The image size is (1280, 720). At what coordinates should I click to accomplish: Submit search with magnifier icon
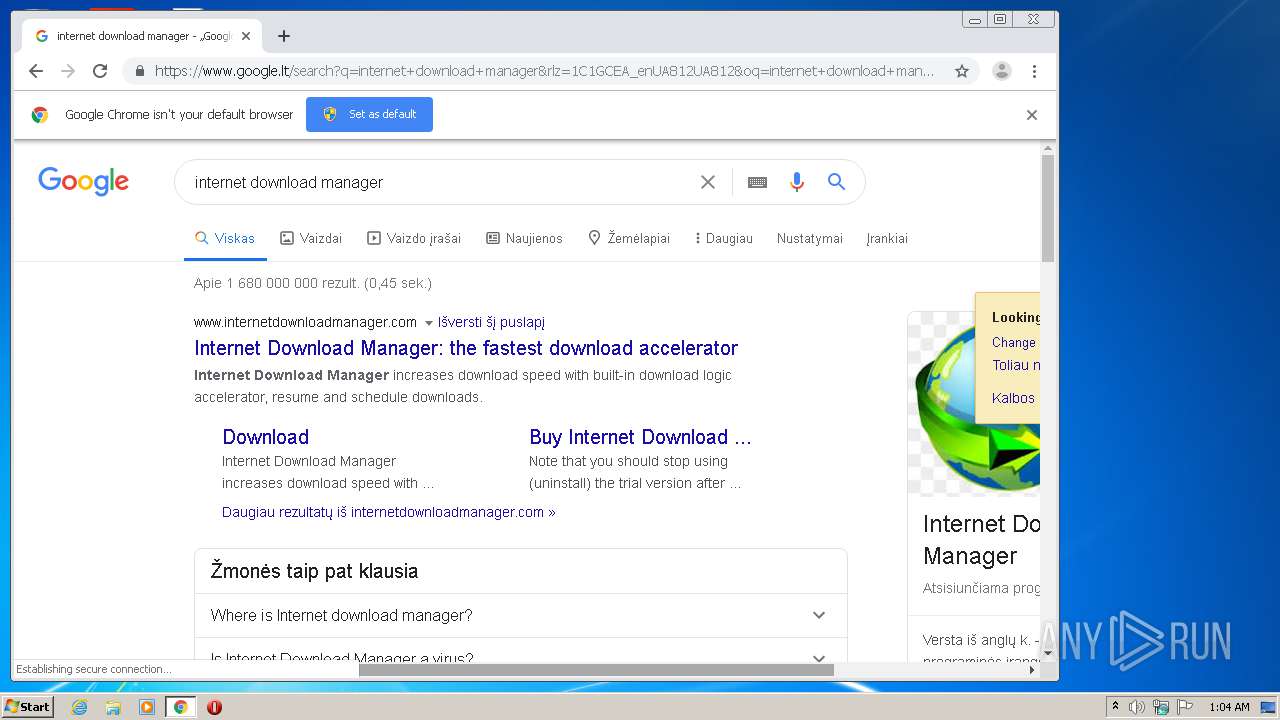pyautogui.click(x=837, y=182)
